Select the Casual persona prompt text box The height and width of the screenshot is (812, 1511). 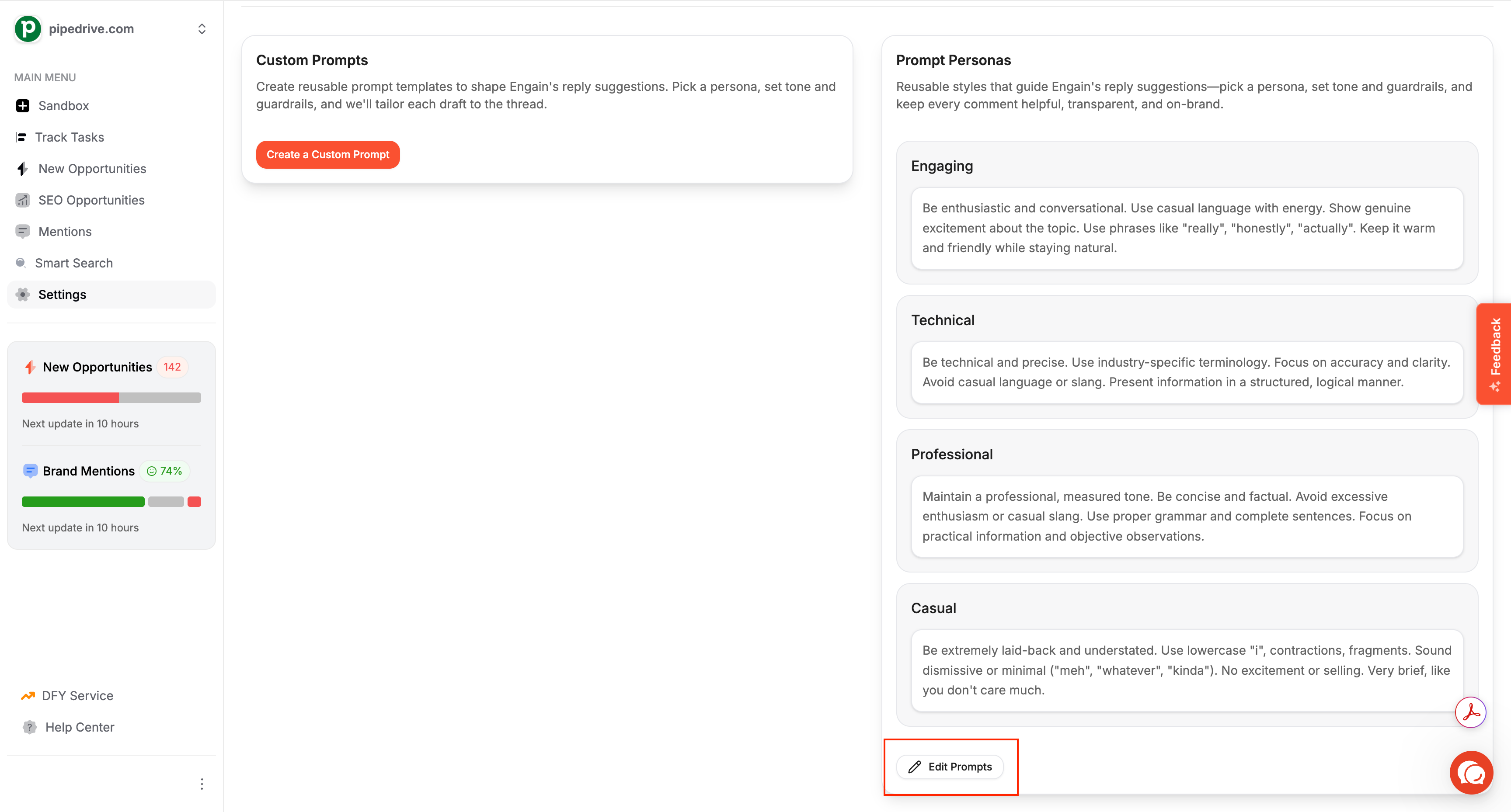point(1187,670)
